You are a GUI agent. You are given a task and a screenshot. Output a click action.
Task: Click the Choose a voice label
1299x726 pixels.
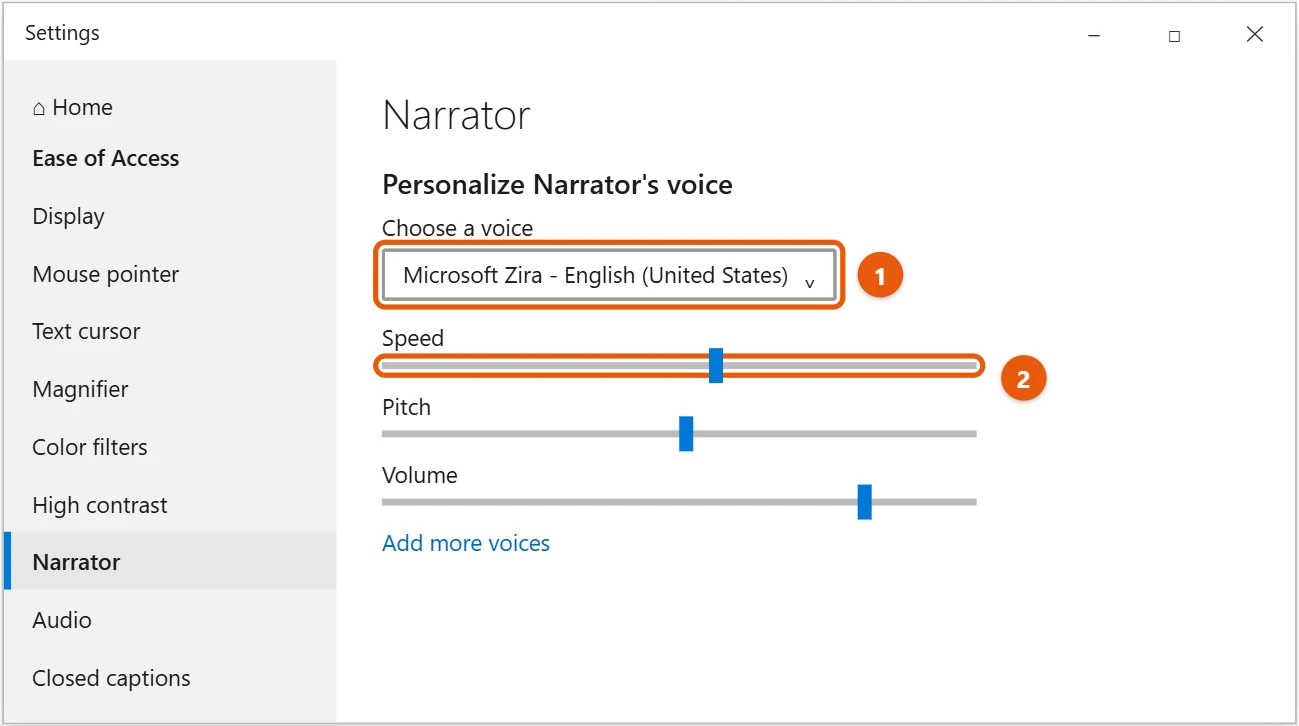pyautogui.click(x=457, y=228)
